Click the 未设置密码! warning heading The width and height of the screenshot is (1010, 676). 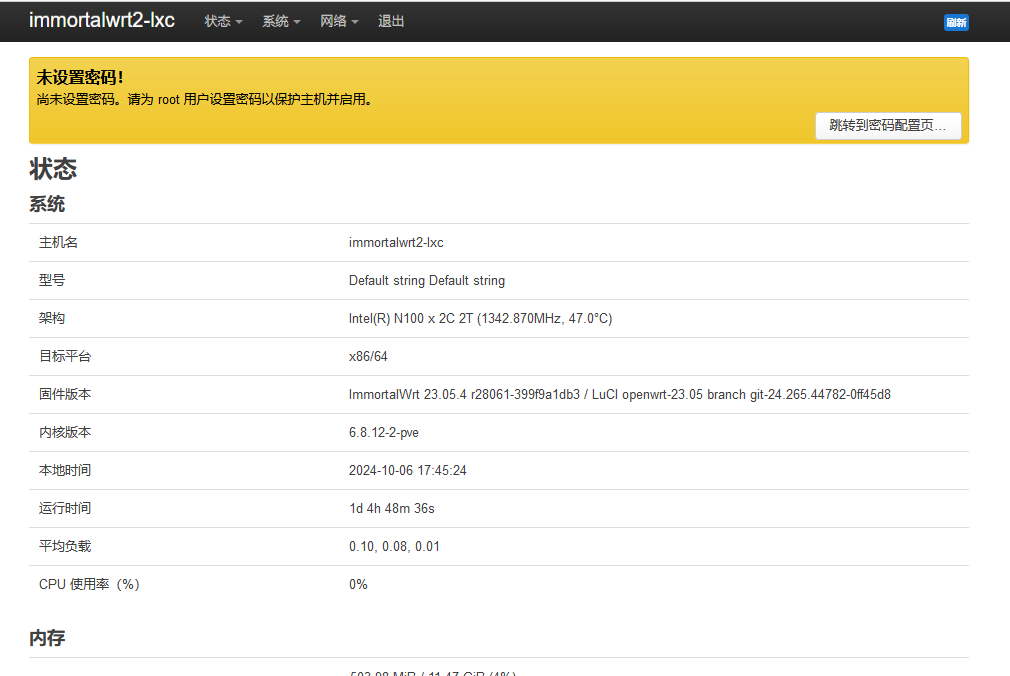tap(80, 77)
